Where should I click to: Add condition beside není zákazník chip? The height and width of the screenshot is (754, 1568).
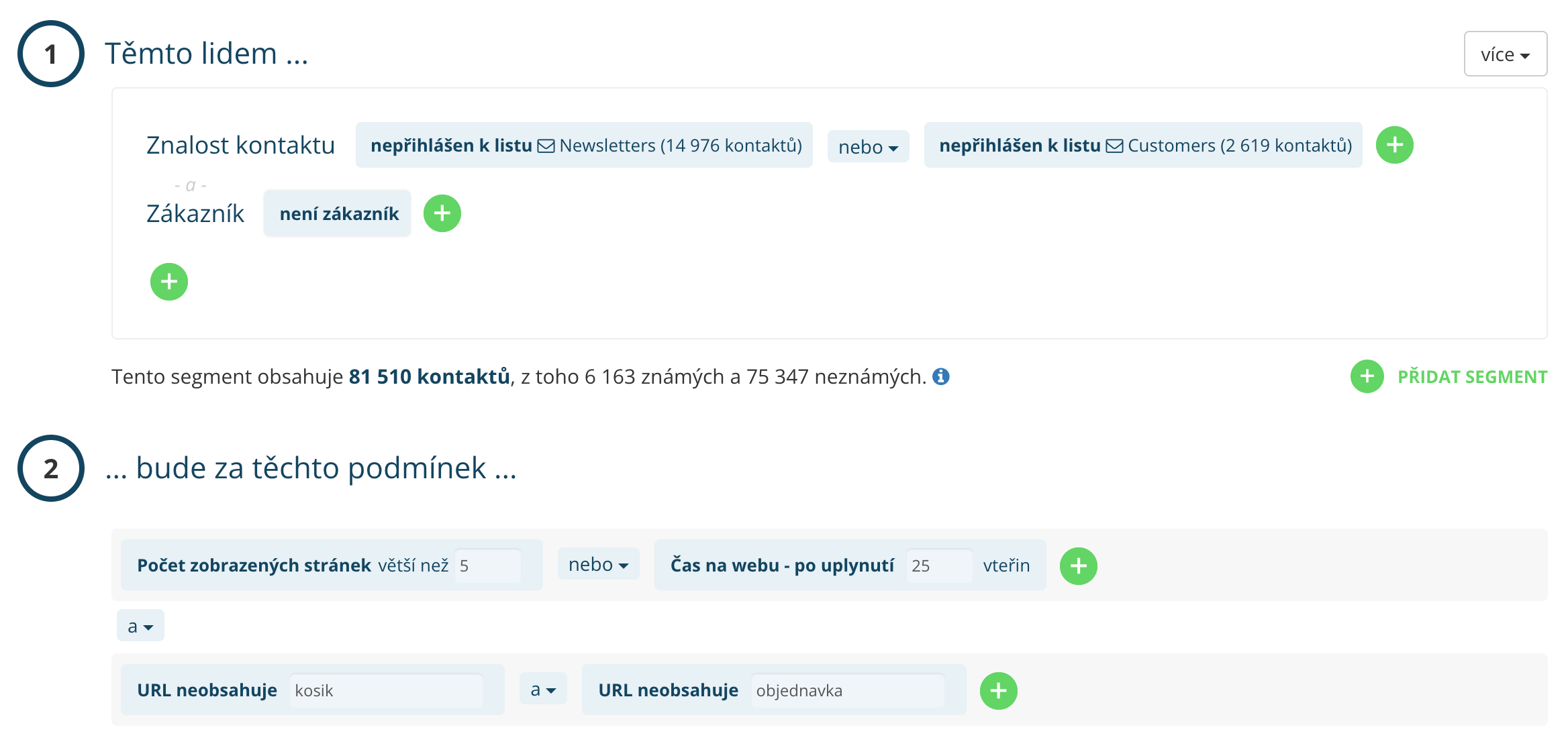442,213
